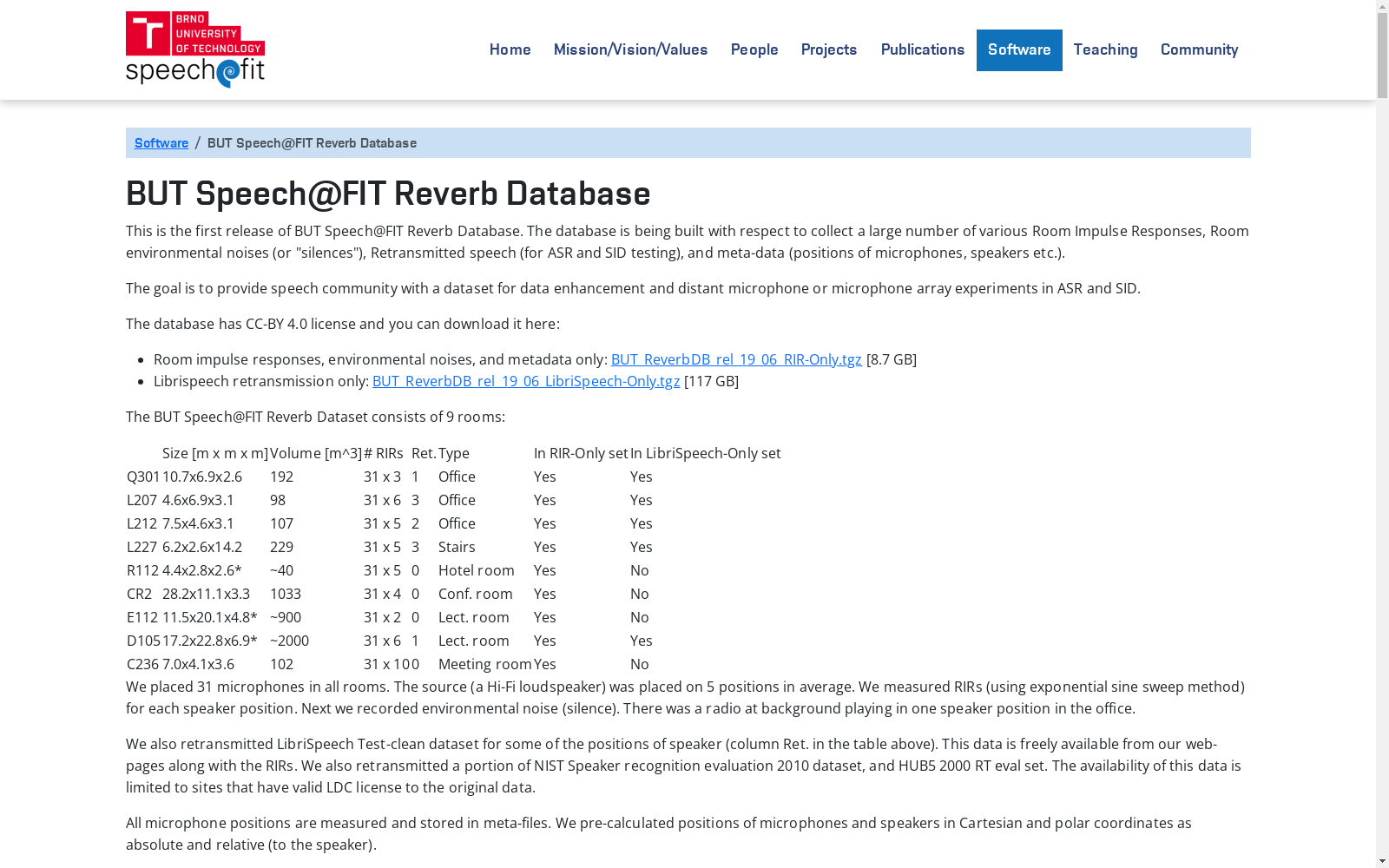Click the Volume [m^3] column header
The image size is (1389, 868).
316,453
